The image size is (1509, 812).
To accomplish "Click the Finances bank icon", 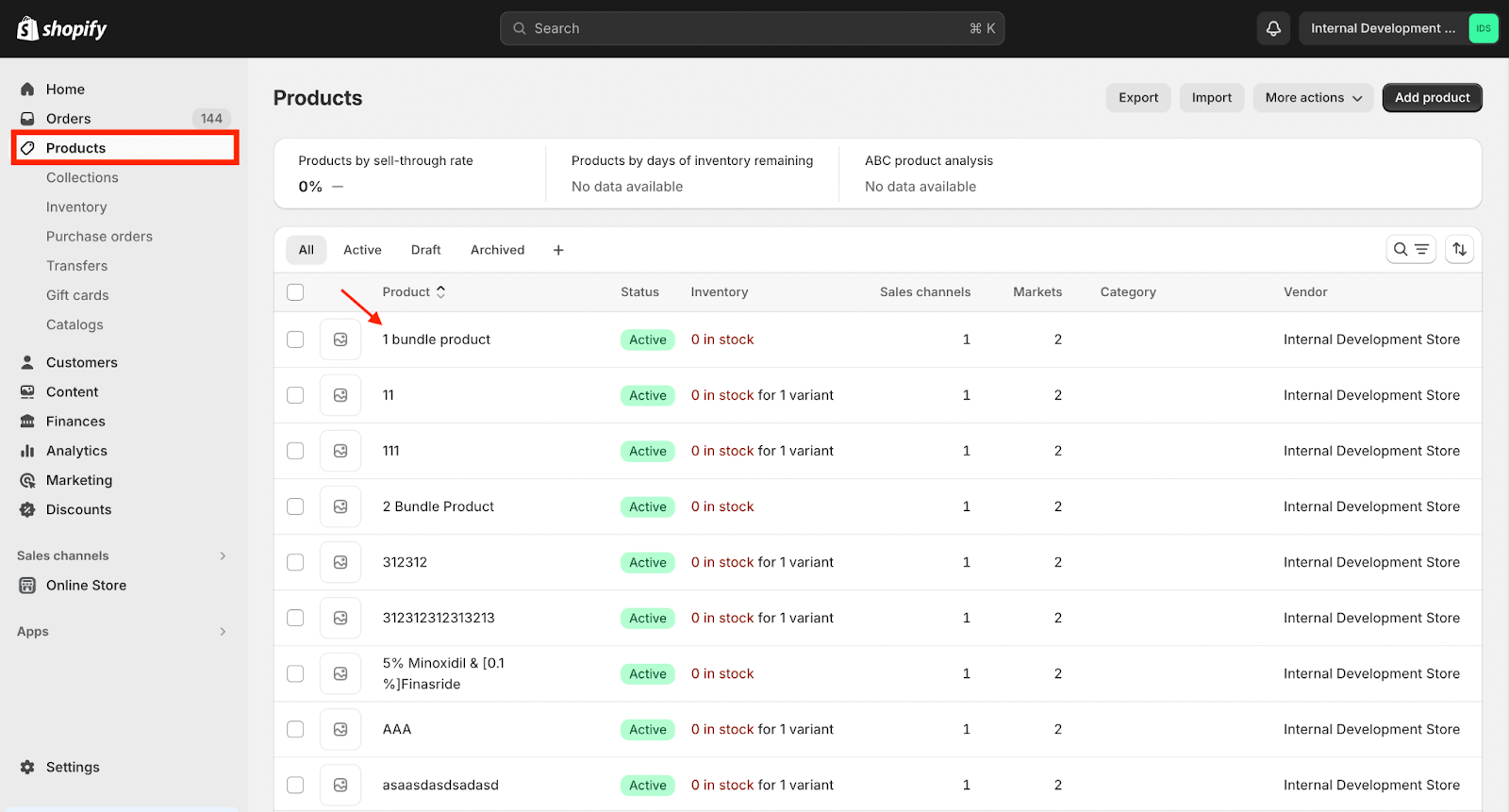I will 27,422.
